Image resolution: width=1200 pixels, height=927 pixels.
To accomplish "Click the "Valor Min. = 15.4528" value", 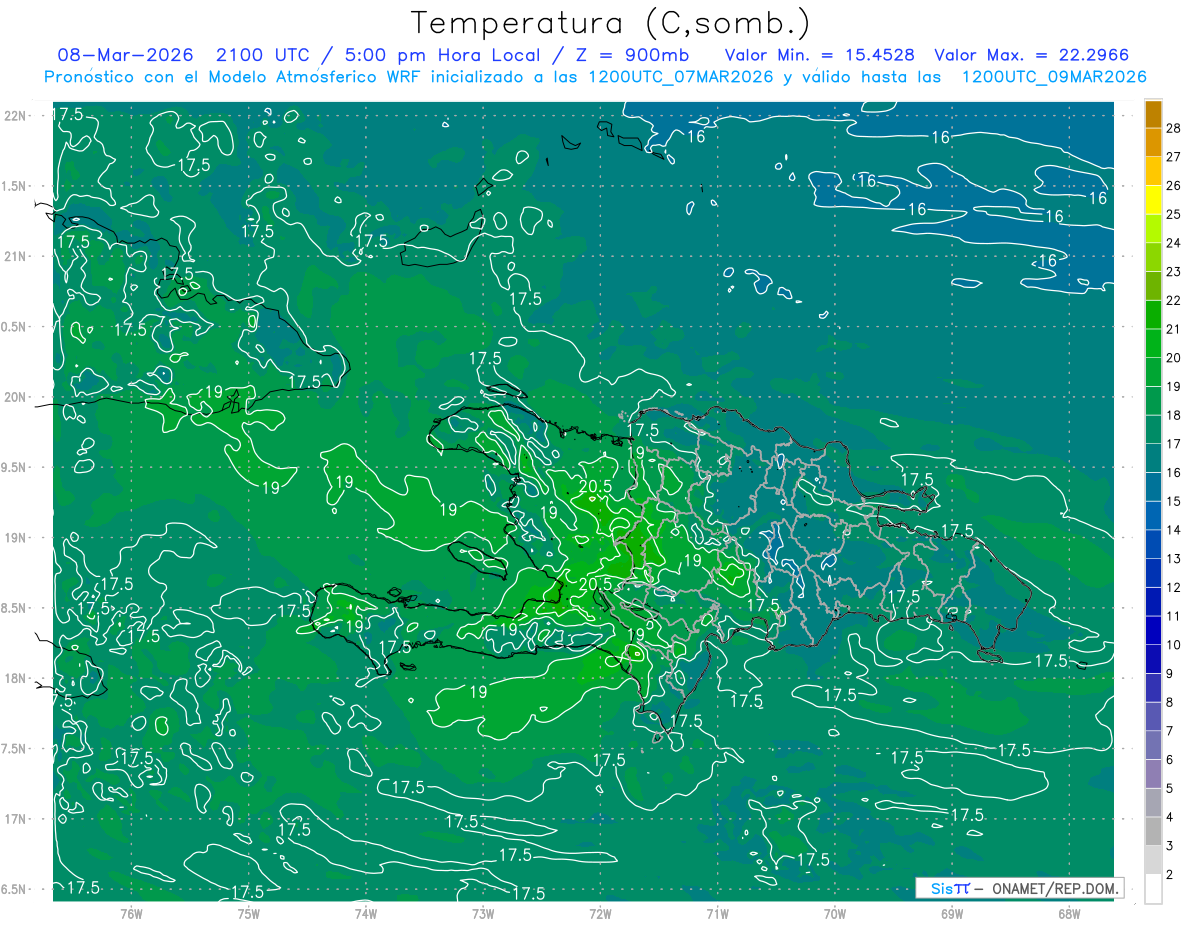I will tap(818, 55).
